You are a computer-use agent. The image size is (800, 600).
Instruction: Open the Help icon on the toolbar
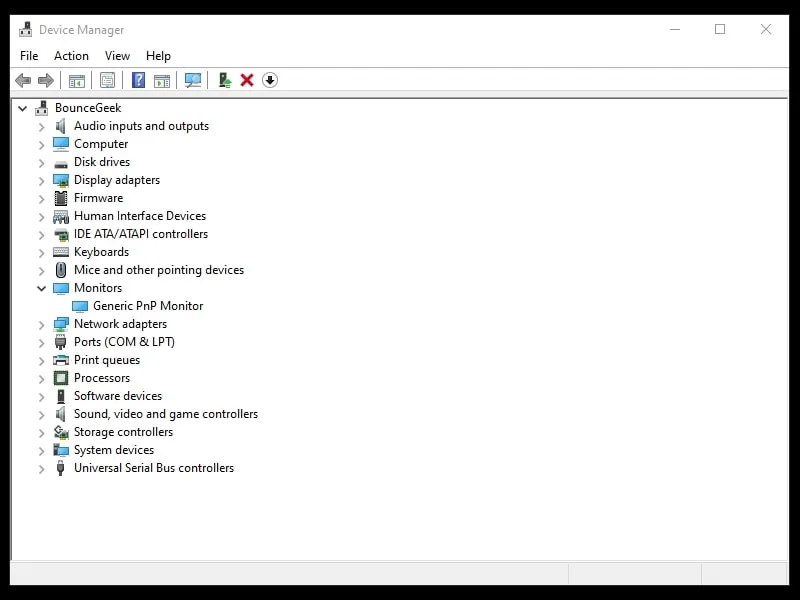tap(138, 80)
